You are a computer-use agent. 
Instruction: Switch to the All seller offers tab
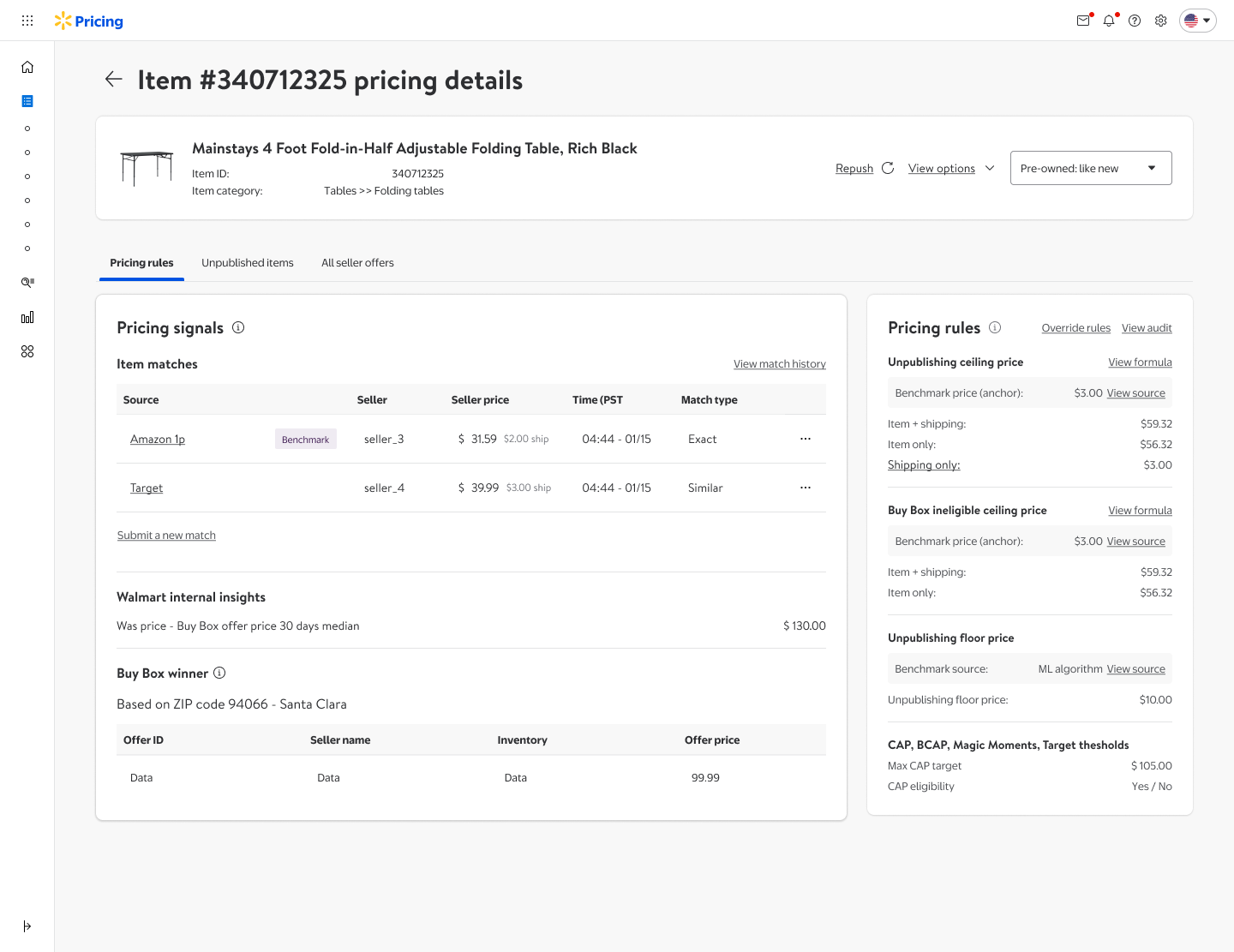pyautogui.click(x=357, y=263)
